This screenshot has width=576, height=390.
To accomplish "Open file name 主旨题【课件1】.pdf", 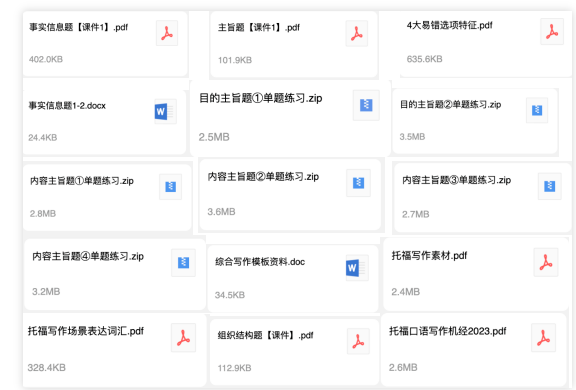I will 259,28.
